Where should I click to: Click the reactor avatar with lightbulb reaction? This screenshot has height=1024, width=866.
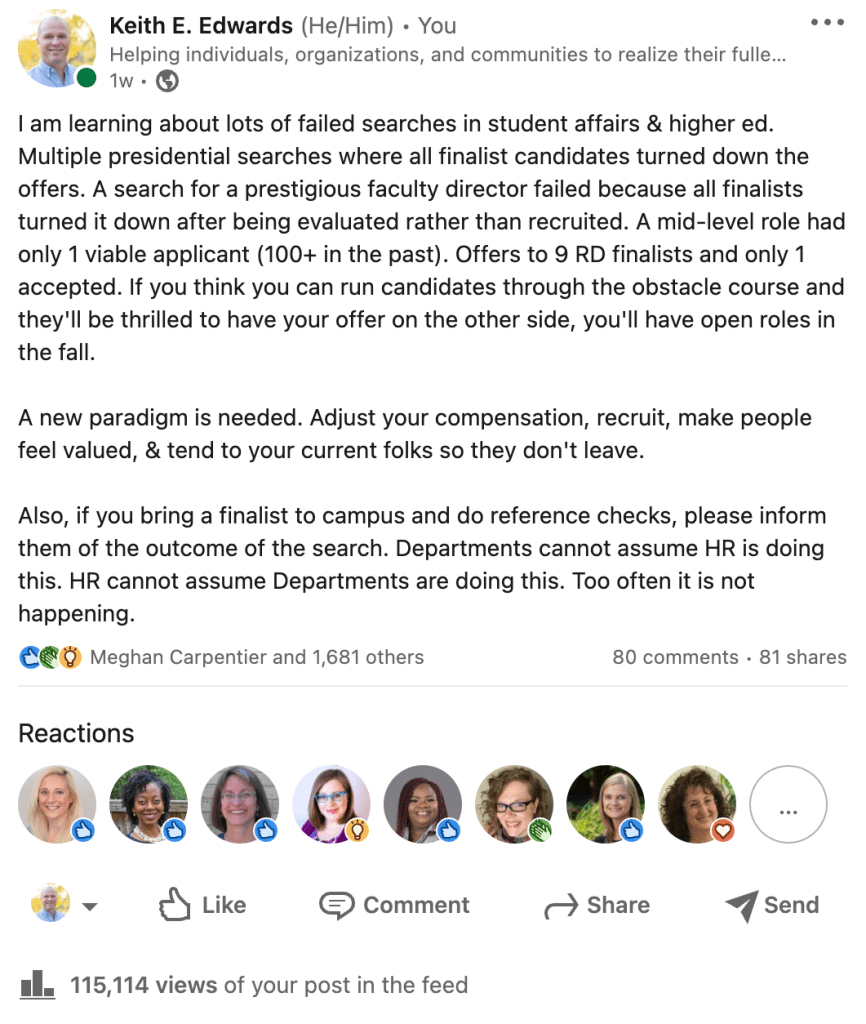tap(331, 804)
